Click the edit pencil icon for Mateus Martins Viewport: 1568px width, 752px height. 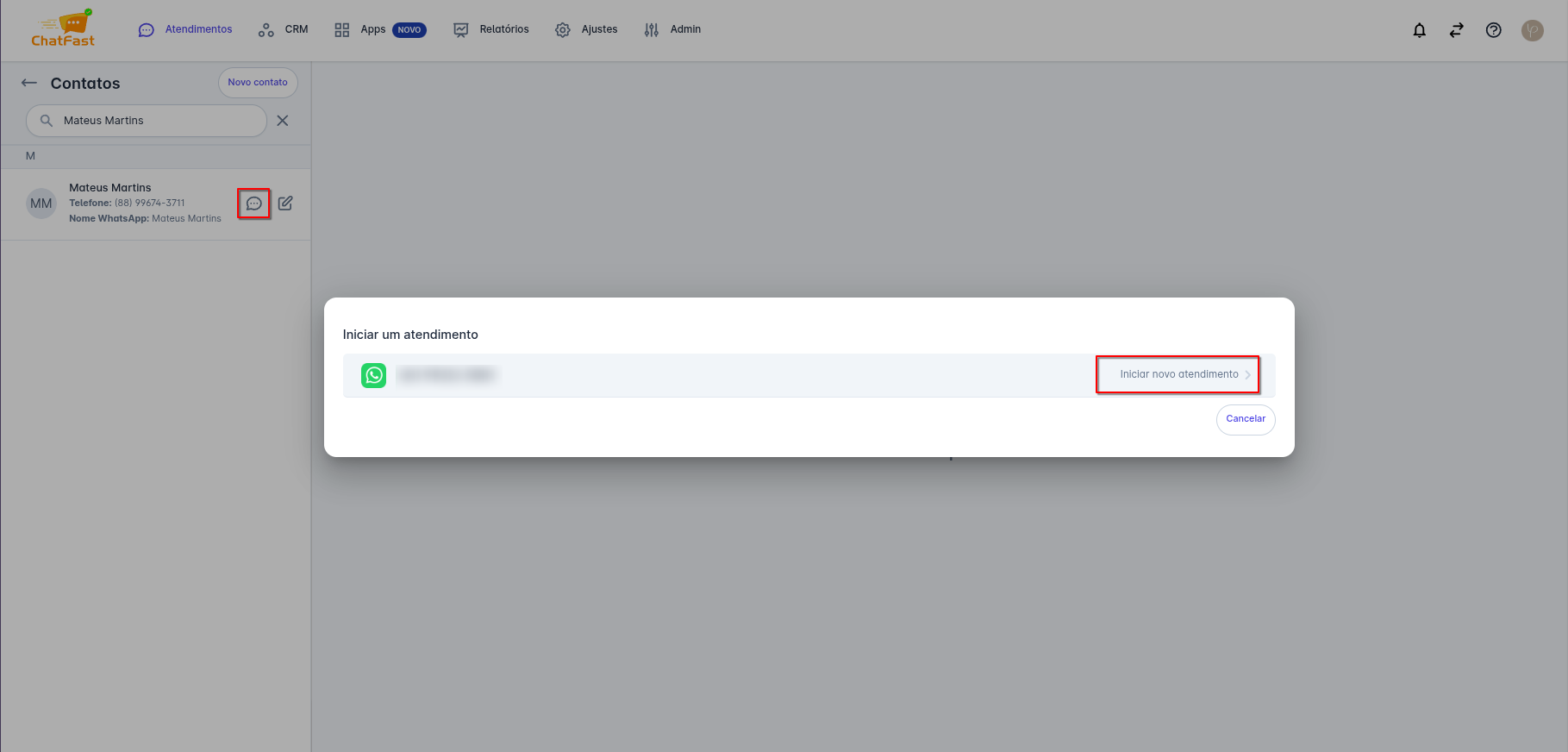[285, 204]
